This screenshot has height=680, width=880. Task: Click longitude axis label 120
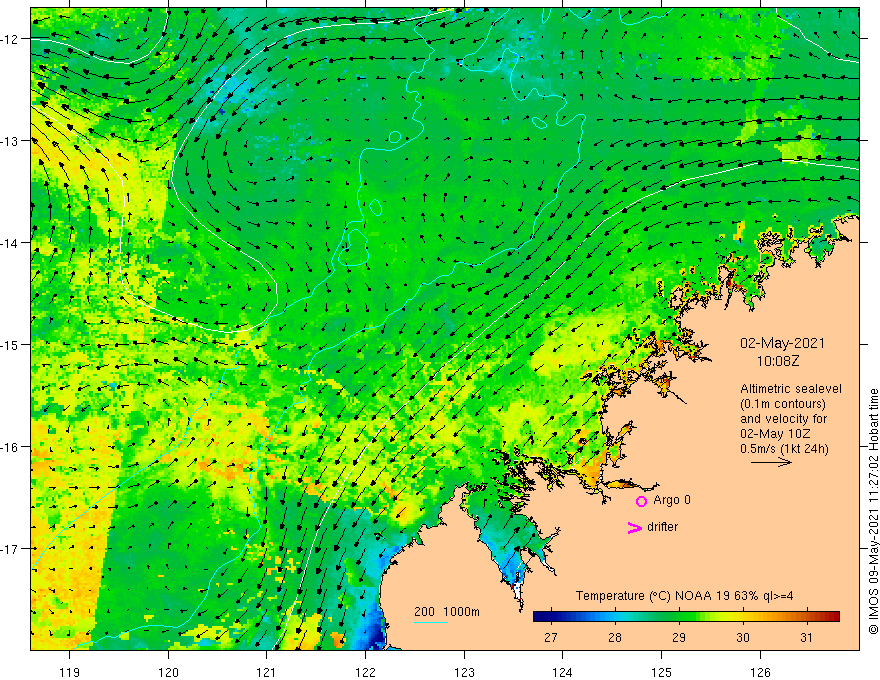point(168,672)
